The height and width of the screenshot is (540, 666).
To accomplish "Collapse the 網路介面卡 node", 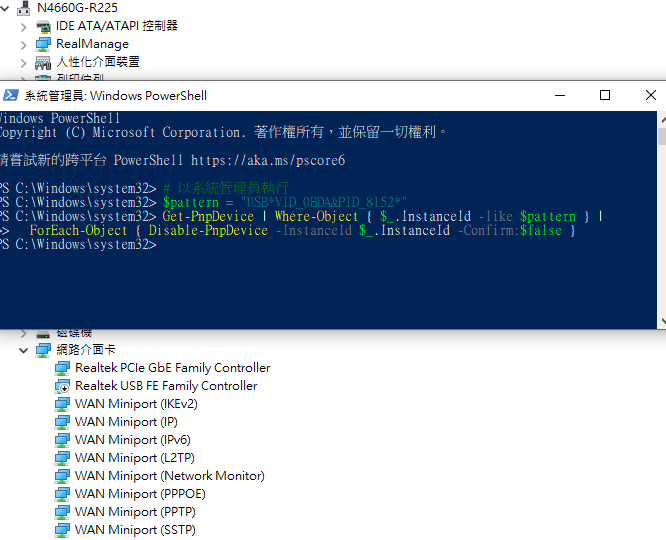I will [24, 350].
